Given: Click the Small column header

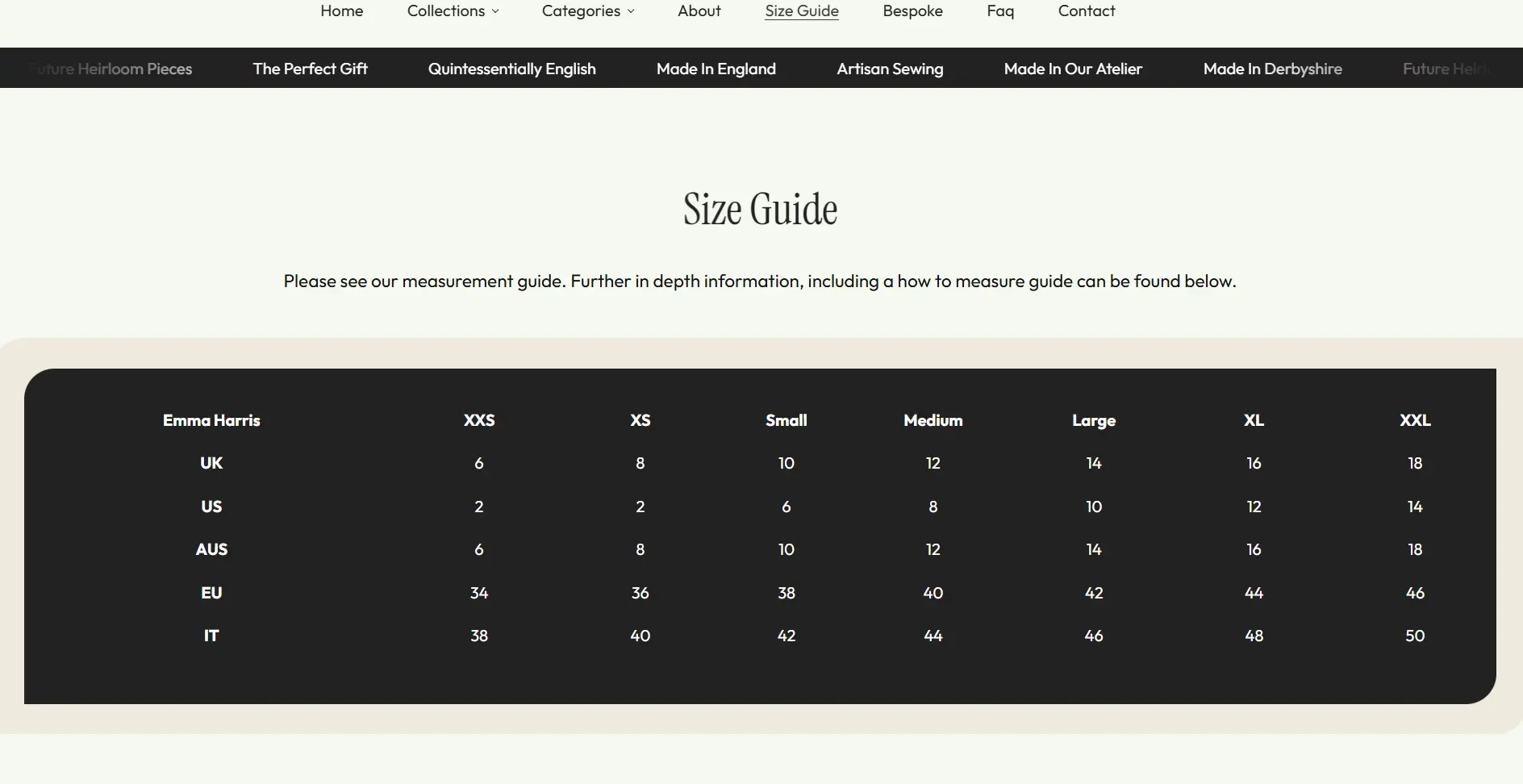Looking at the screenshot, I should (787, 420).
